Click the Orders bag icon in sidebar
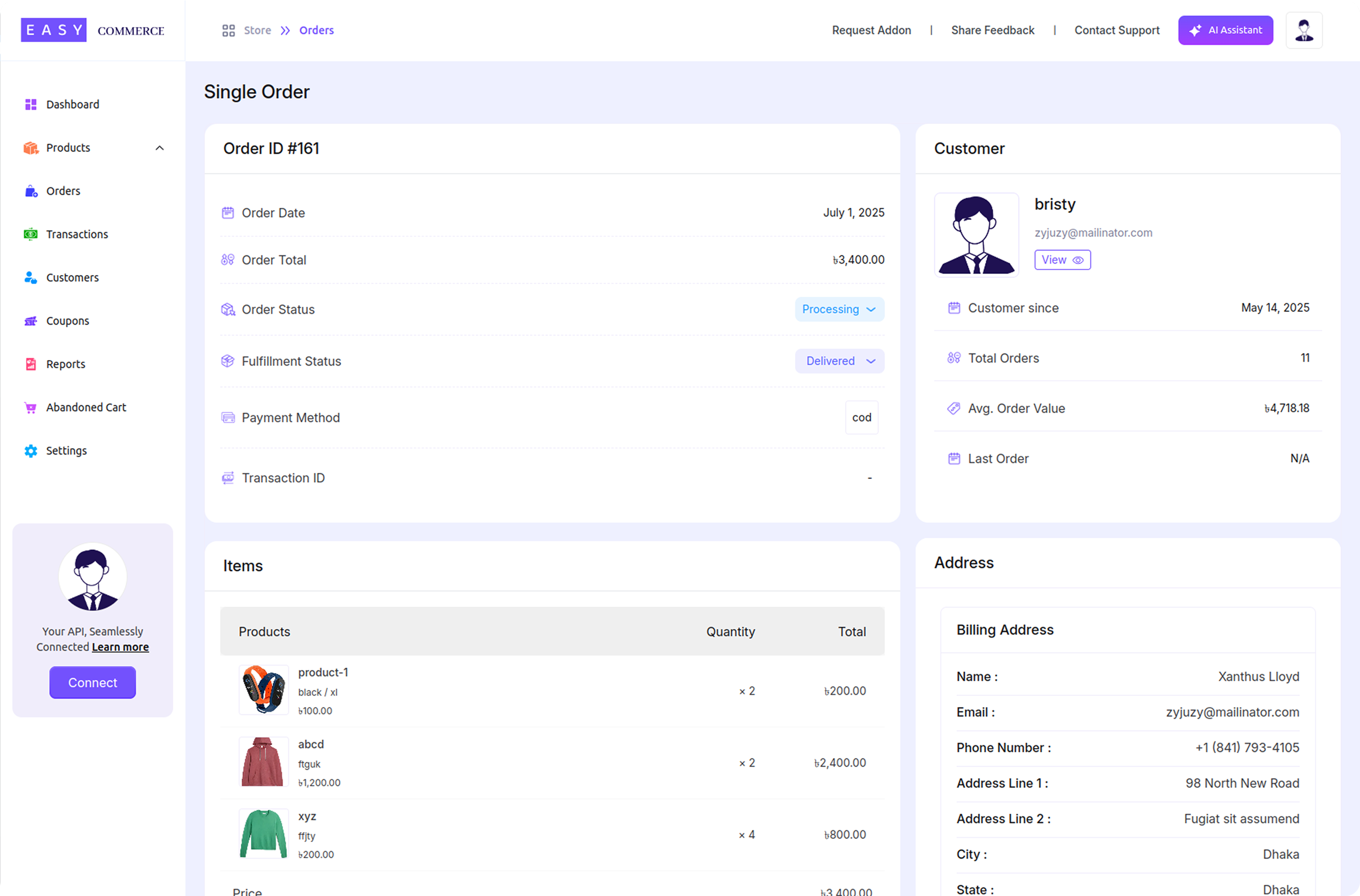 point(31,191)
